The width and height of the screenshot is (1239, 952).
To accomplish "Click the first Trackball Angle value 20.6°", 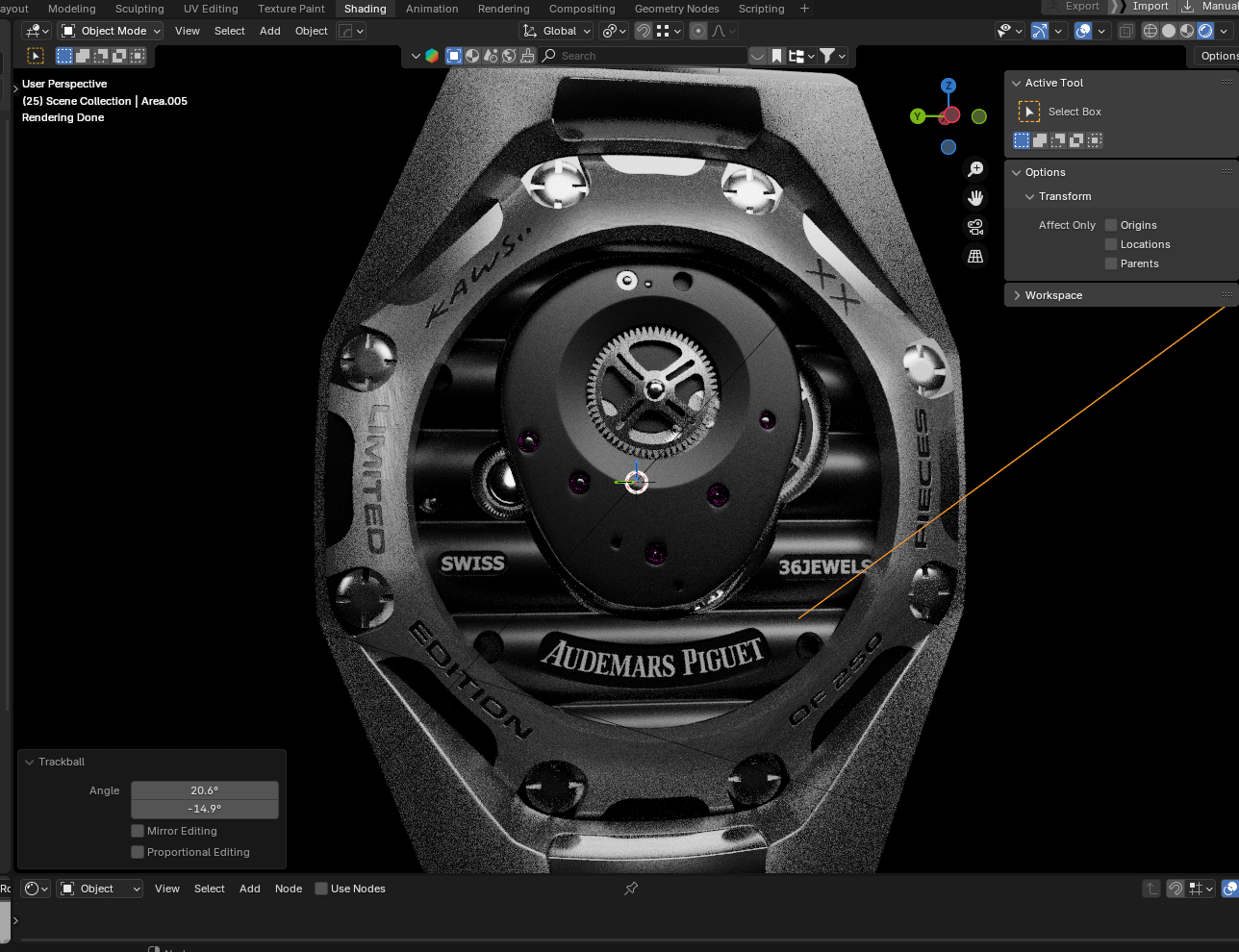I will coord(205,790).
